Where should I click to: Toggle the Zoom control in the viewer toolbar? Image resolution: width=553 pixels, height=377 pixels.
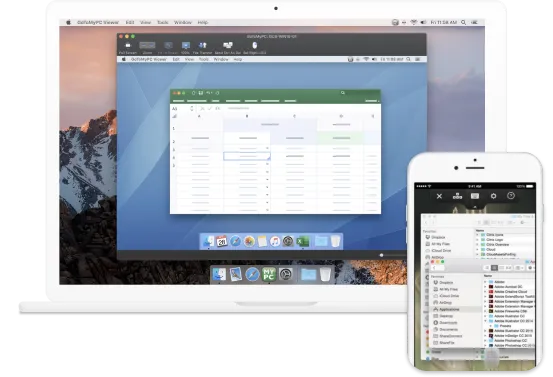coord(147,45)
